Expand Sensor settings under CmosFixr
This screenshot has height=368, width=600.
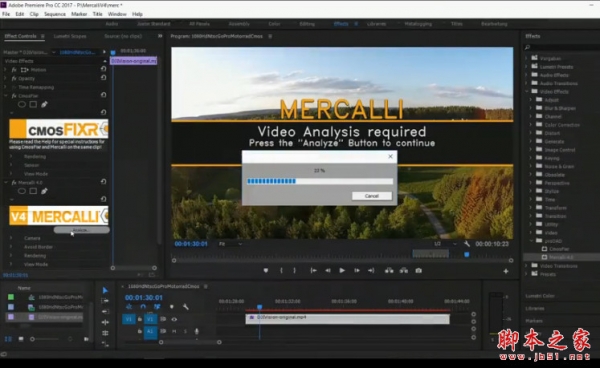(x=11, y=165)
